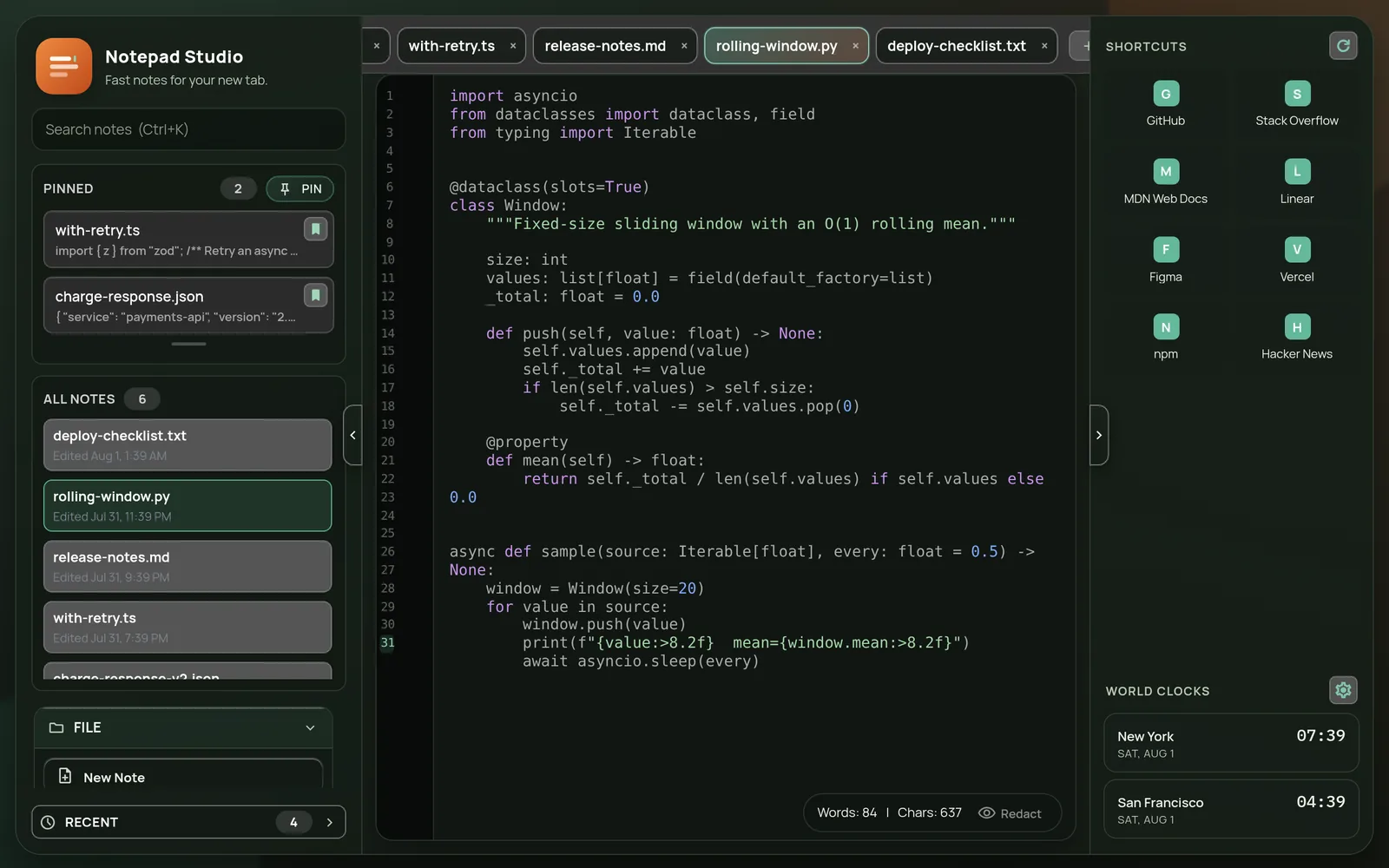Click the Notepad Studio logo icon
The height and width of the screenshot is (868, 1389).
click(x=63, y=66)
